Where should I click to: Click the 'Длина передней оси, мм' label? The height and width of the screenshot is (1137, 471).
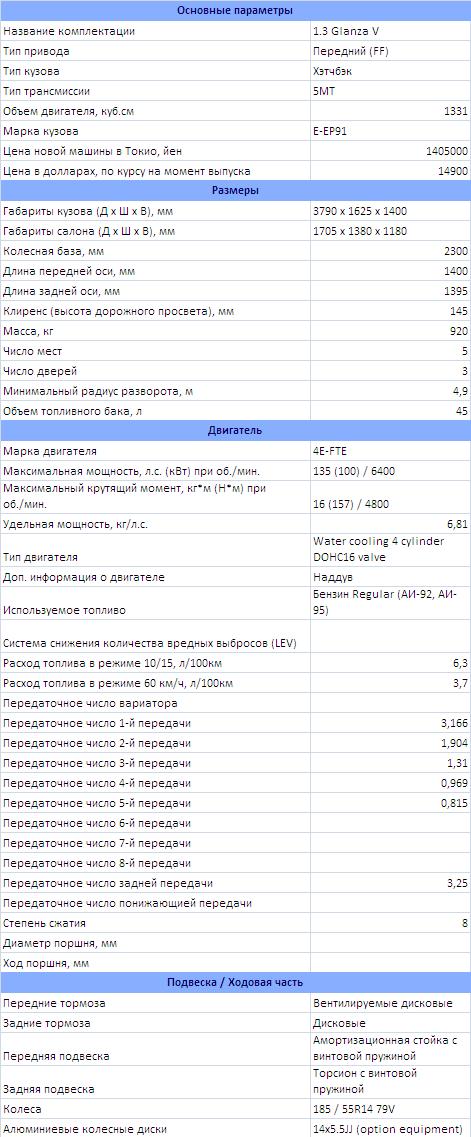69,270
